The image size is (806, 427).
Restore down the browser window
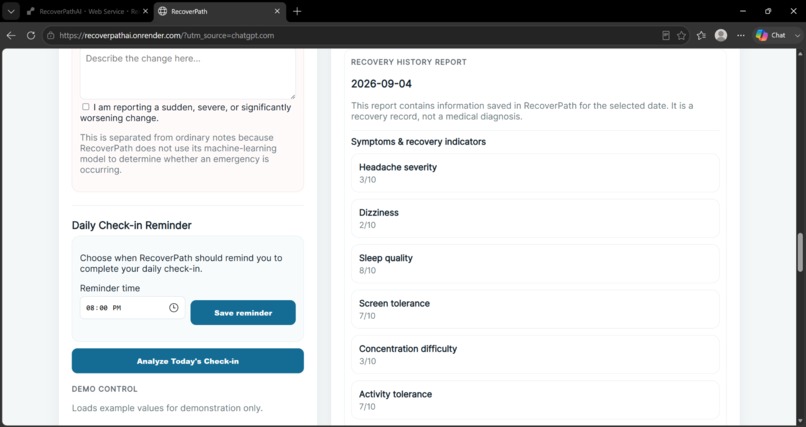tap(768, 11)
